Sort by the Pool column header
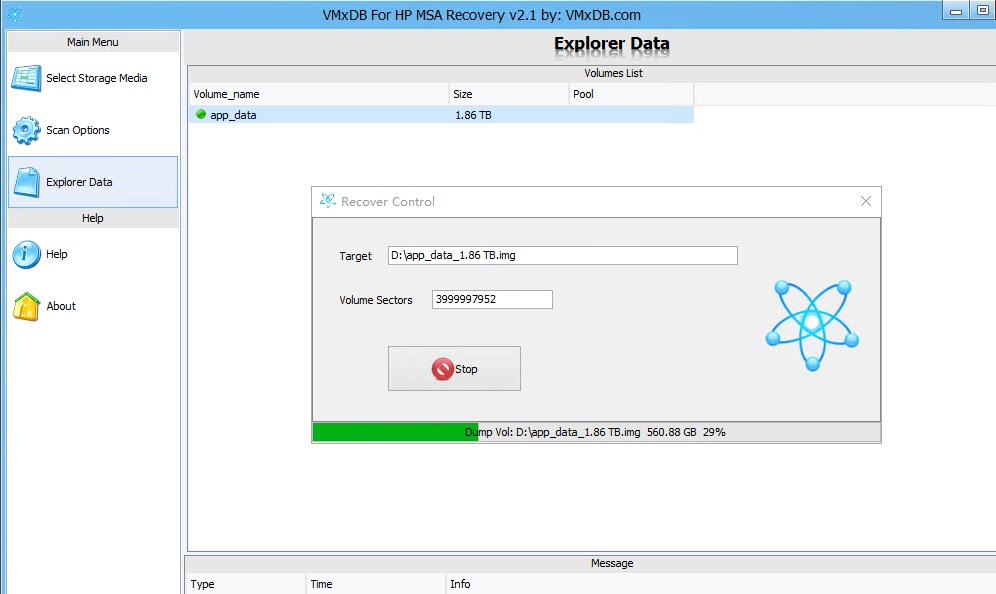996x594 pixels. pyautogui.click(x=631, y=94)
